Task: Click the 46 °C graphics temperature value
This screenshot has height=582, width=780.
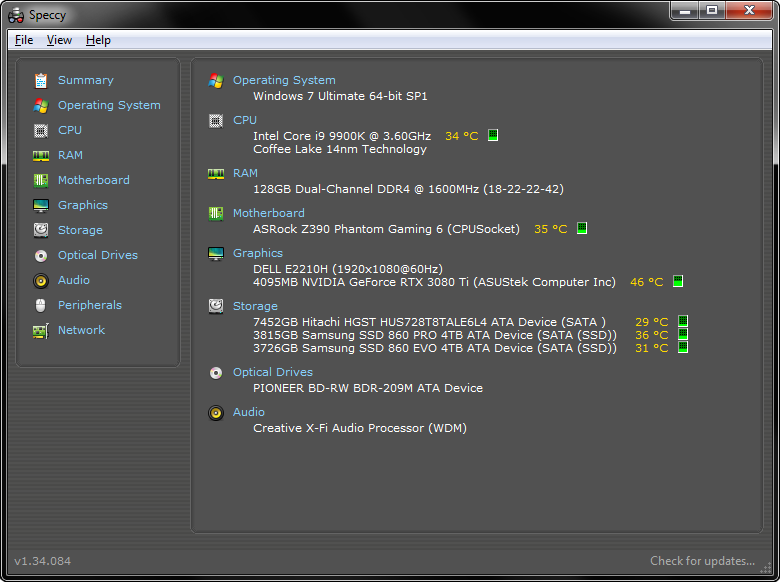Action: tap(647, 283)
